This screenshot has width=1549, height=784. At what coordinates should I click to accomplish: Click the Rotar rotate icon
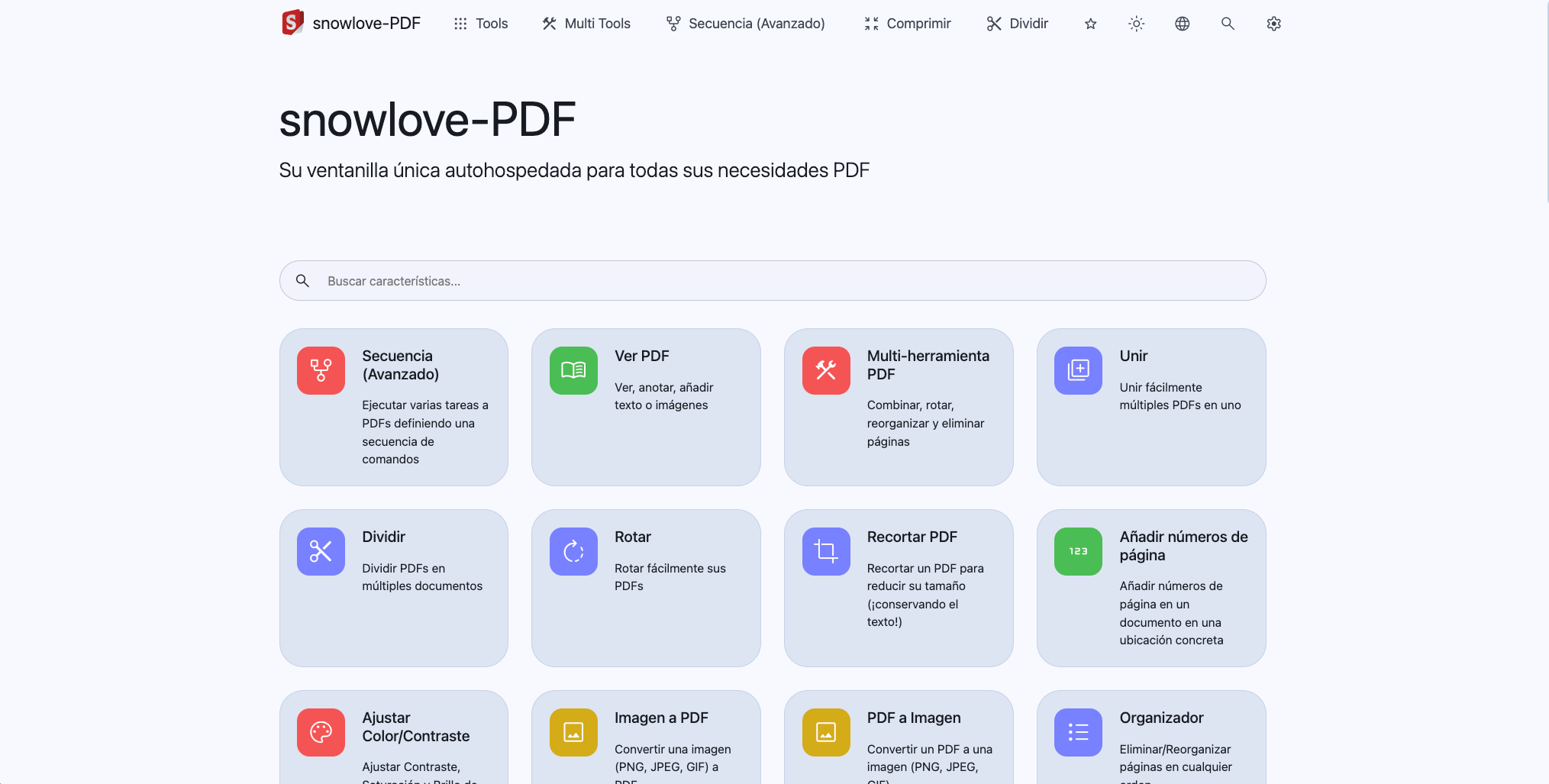pos(573,551)
